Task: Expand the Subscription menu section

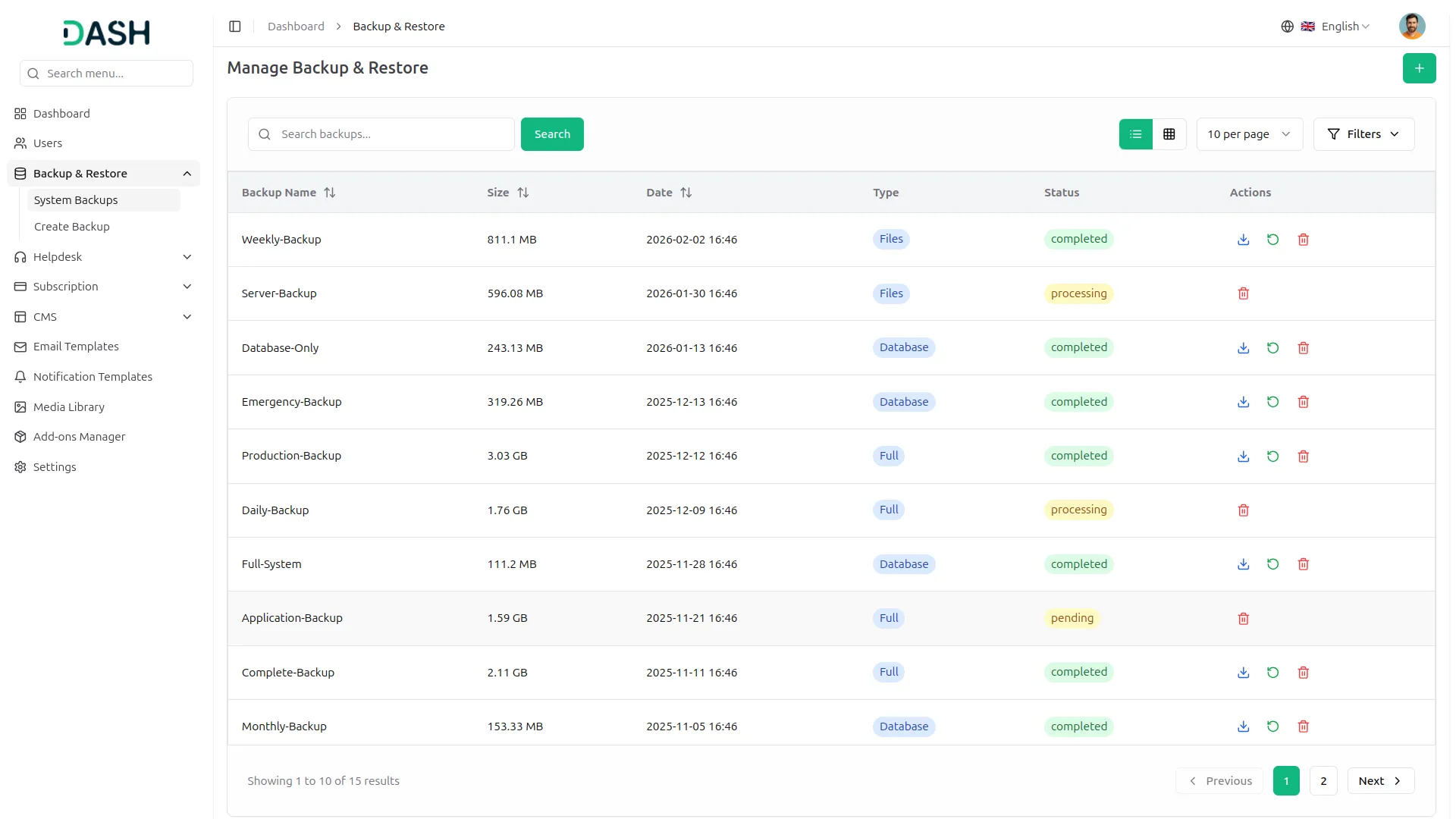Action: point(103,286)
